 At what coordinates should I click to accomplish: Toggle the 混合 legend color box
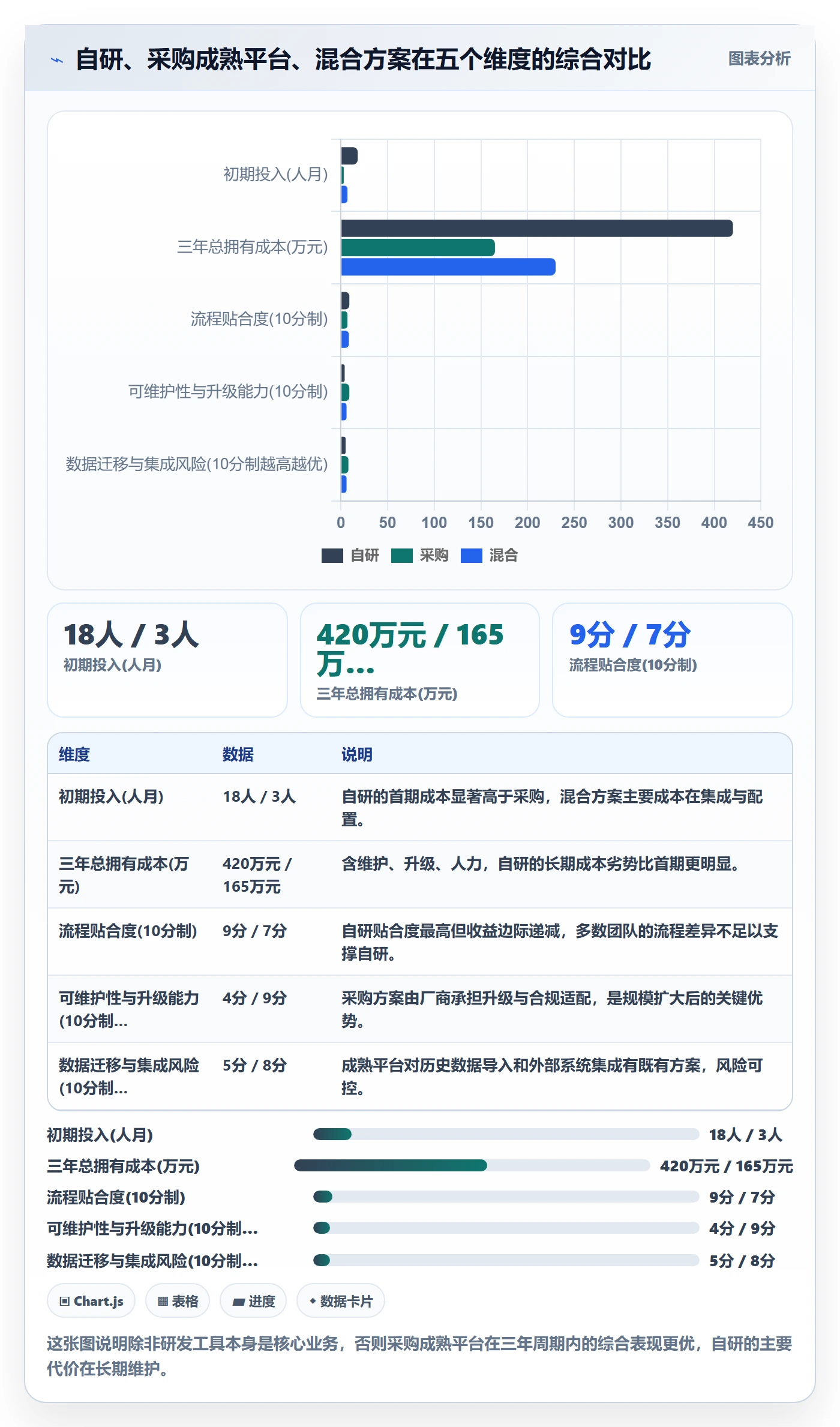471,556
